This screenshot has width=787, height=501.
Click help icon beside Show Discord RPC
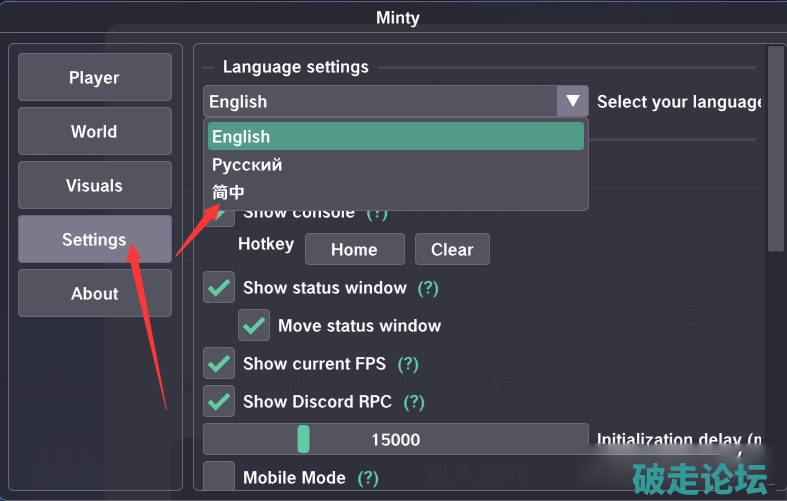pyautogui.click(x=414, y=402)
